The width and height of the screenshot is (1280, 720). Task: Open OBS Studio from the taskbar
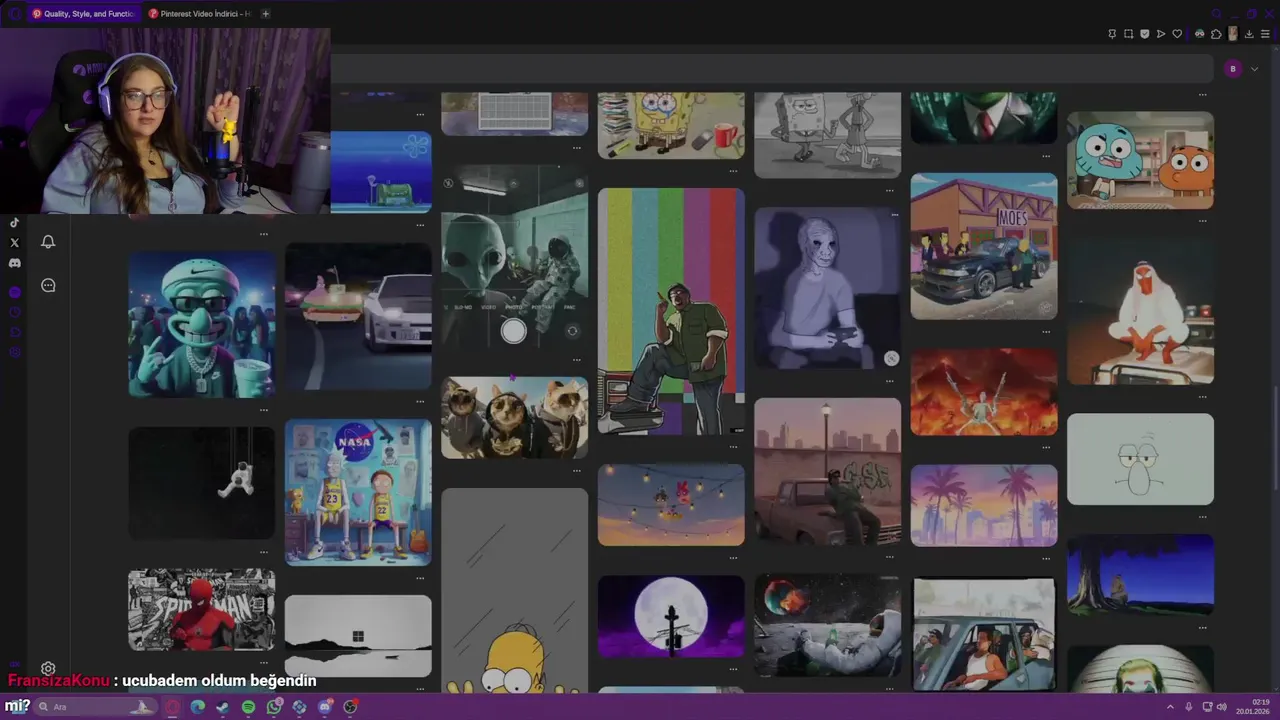coord(350,707)
